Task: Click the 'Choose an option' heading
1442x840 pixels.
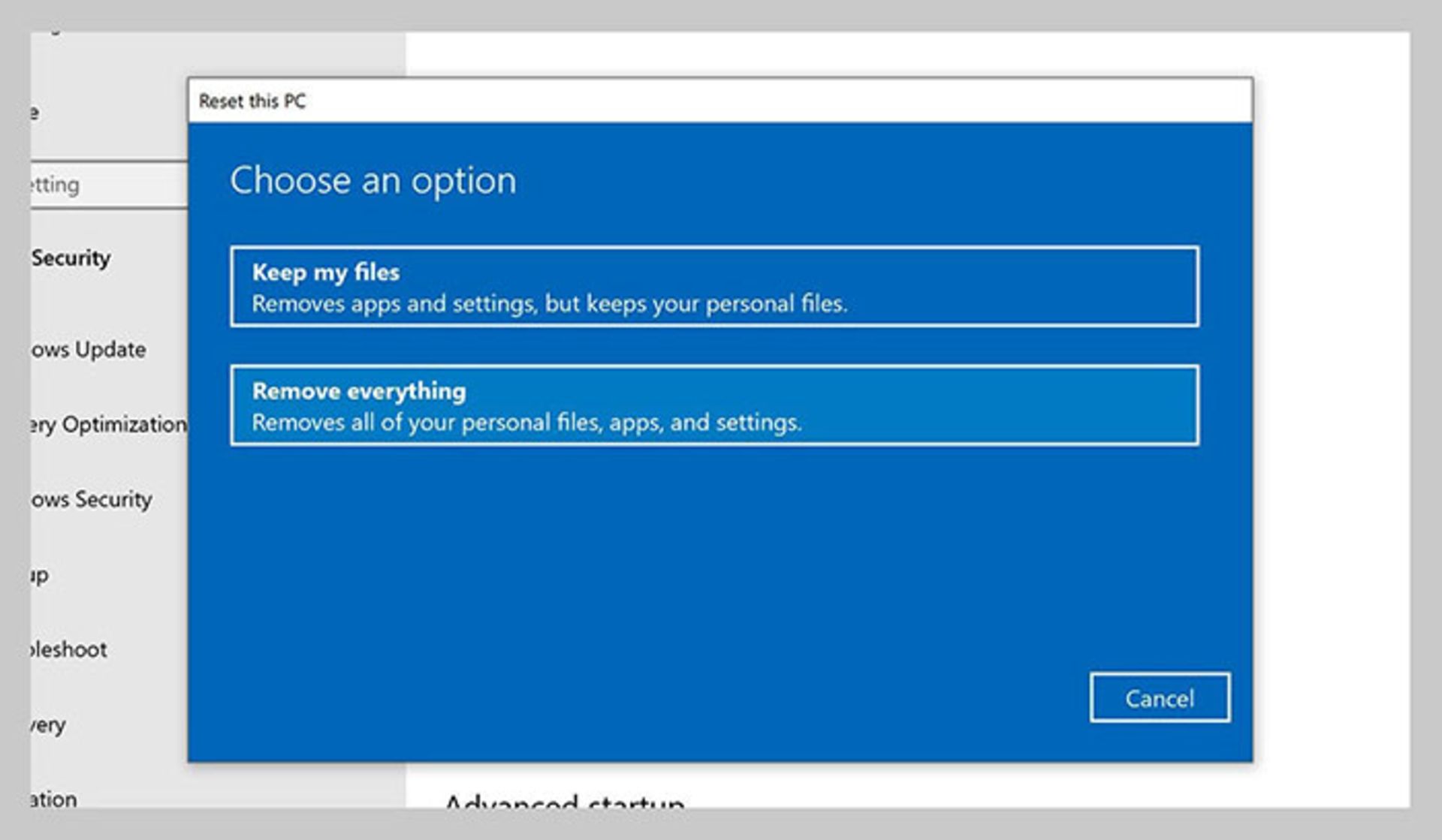Action: tap(373, 180)
